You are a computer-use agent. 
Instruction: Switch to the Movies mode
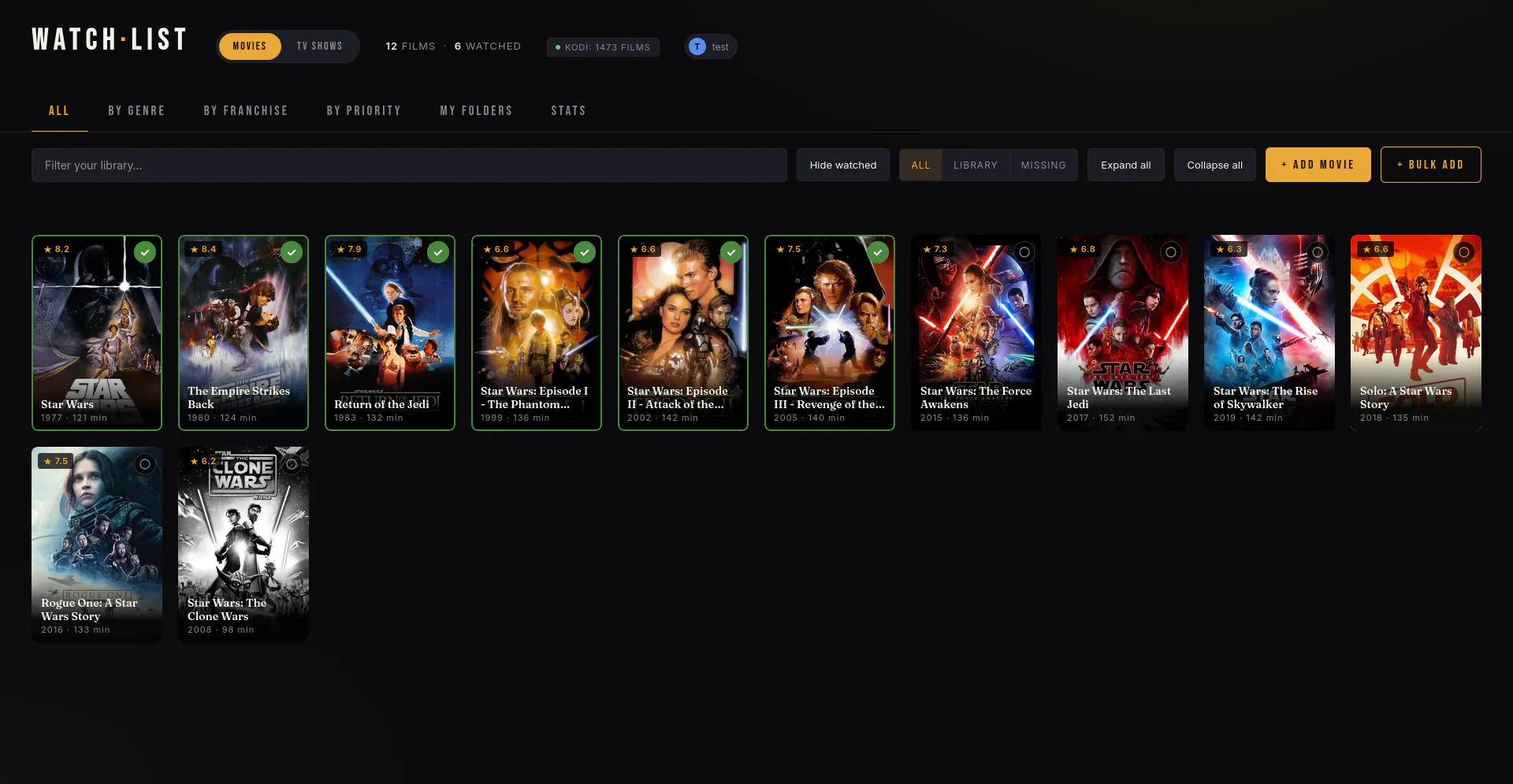(250, 46)
